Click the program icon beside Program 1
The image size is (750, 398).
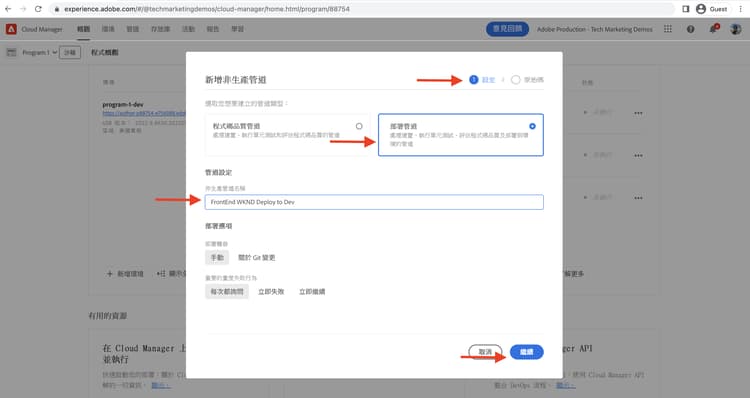tap(11, 53)
